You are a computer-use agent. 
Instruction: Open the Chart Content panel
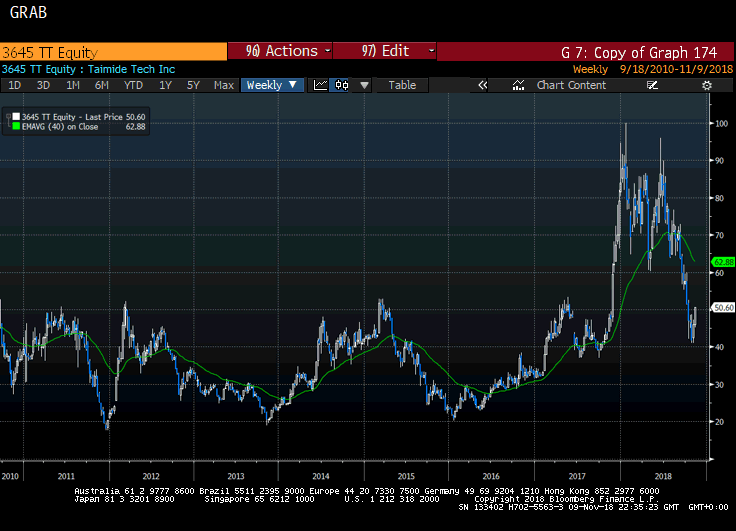[x=571, y=85]
